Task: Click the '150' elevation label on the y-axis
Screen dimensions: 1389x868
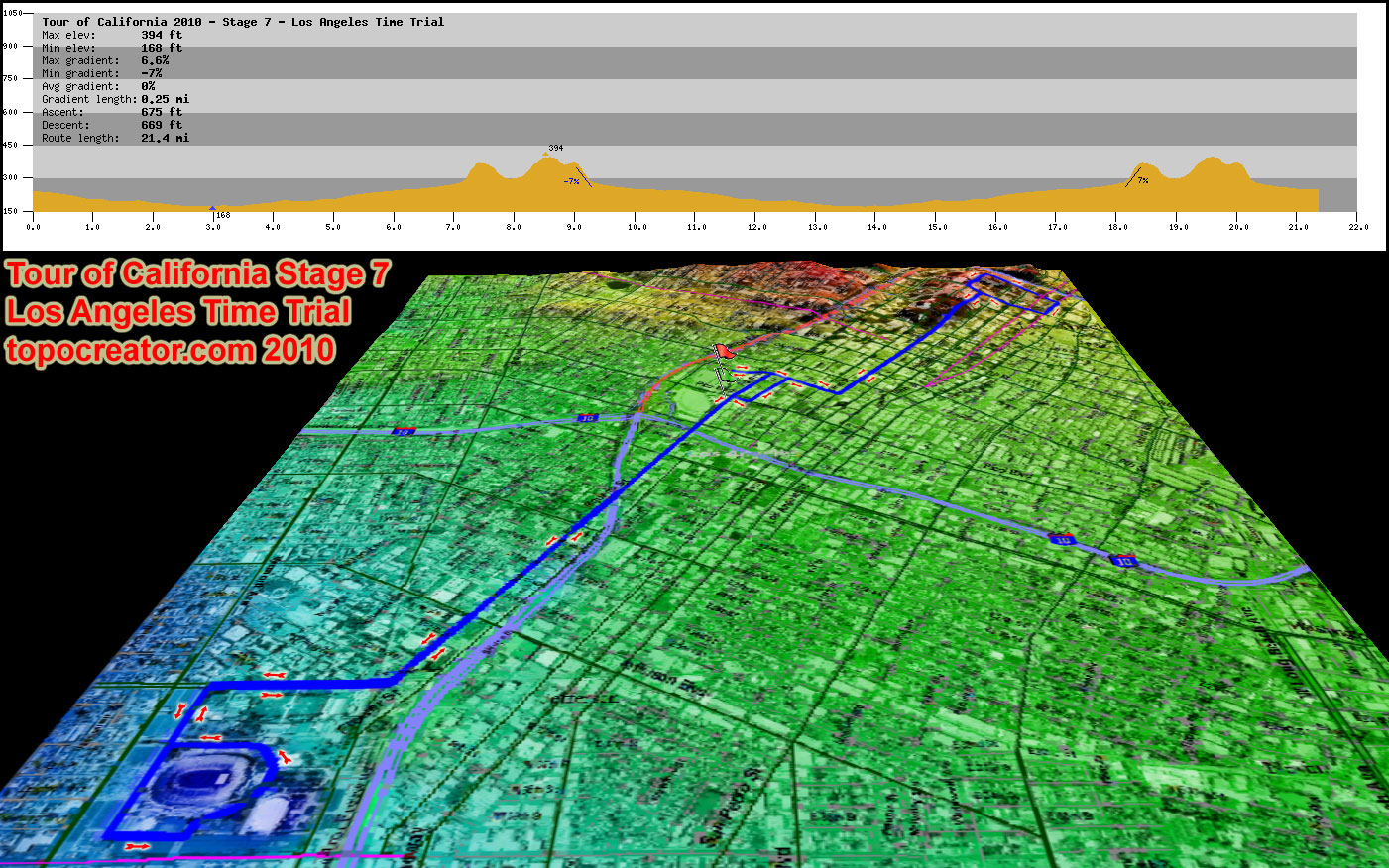Action: (10, 211)
